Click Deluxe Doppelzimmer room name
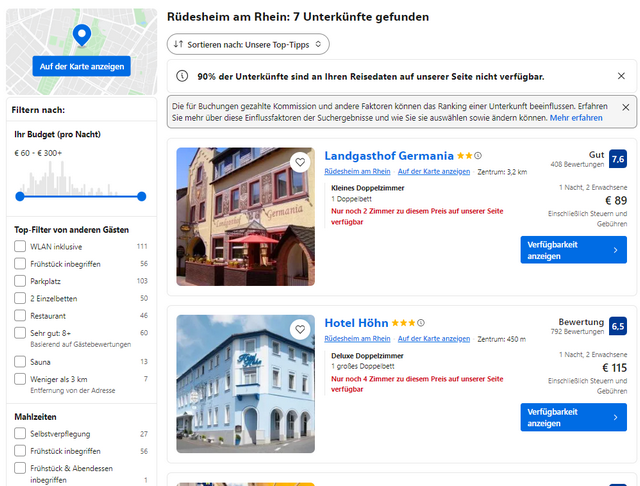 tap(367, 356)
